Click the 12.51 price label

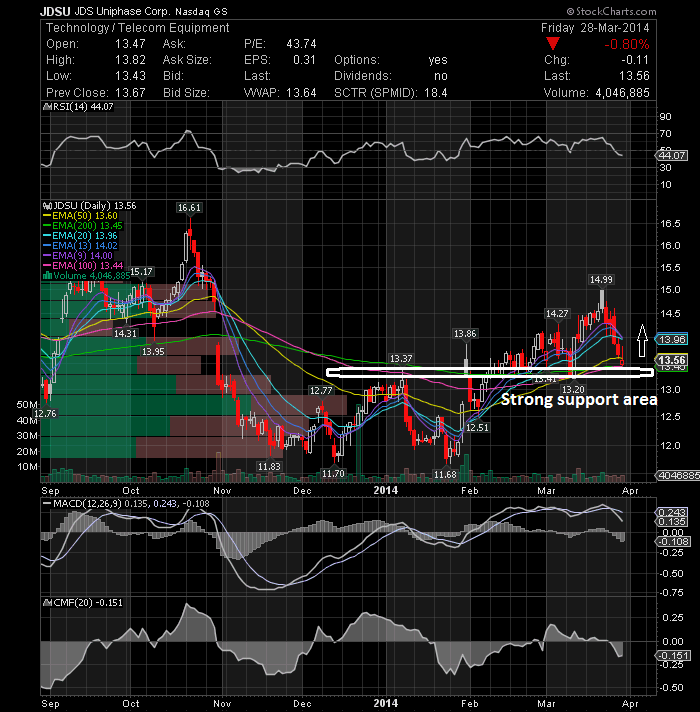click(477, 428)
